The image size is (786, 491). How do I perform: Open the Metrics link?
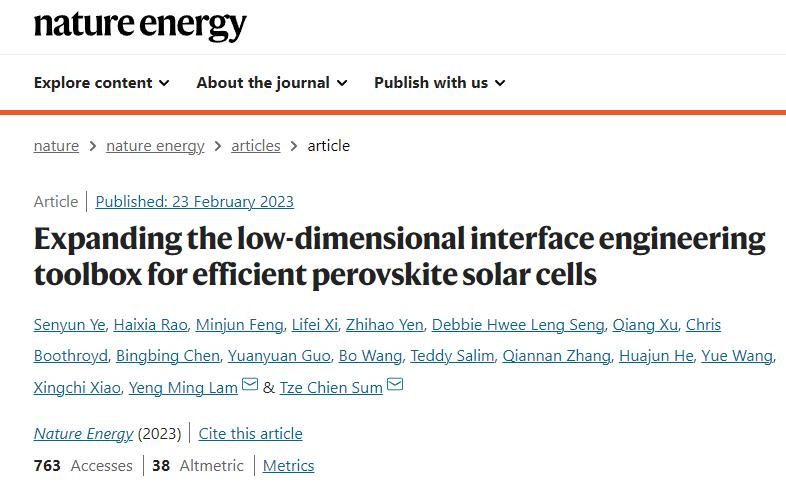click(288, 466)
